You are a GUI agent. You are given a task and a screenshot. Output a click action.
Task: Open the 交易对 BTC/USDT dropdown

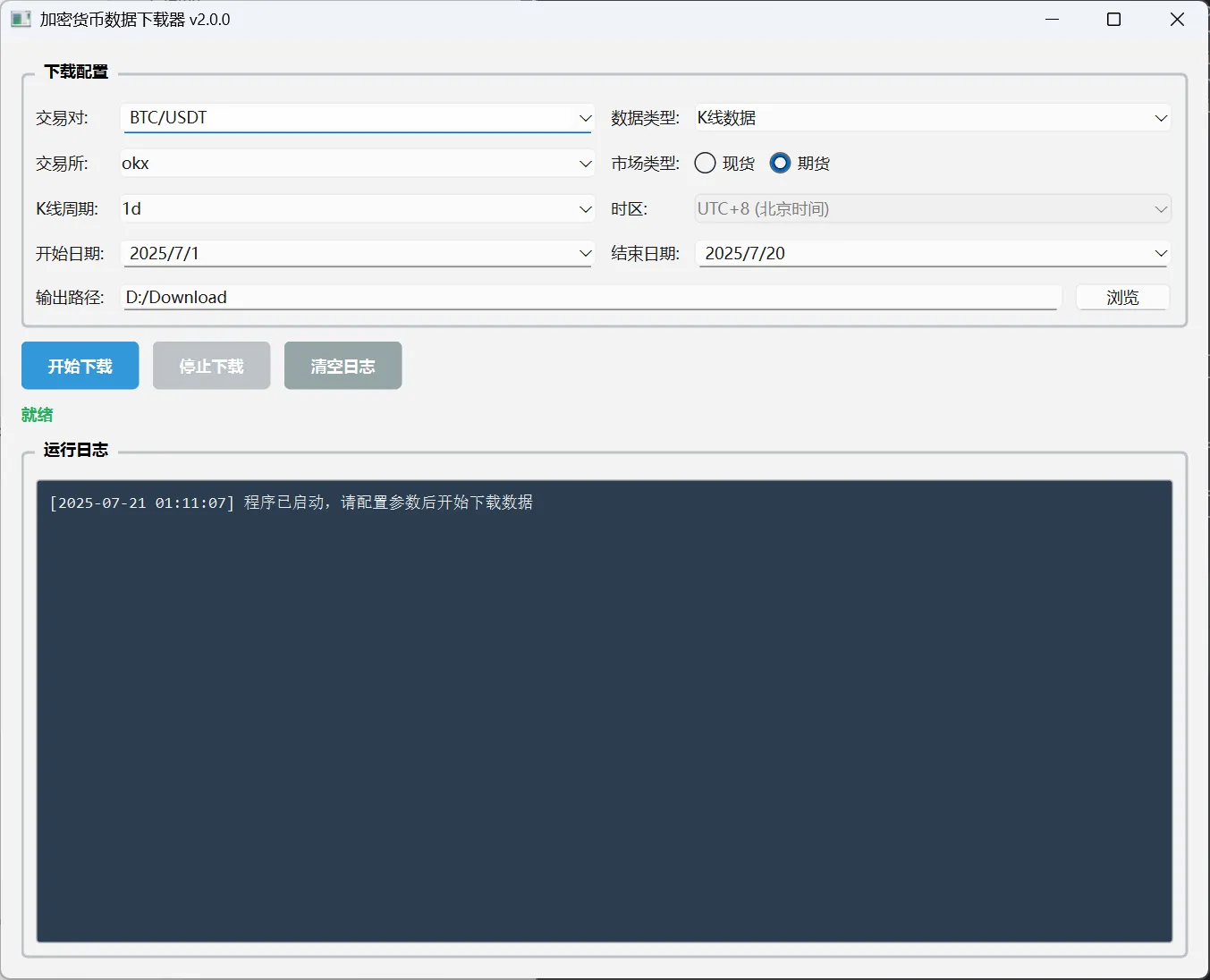(585, 118)
